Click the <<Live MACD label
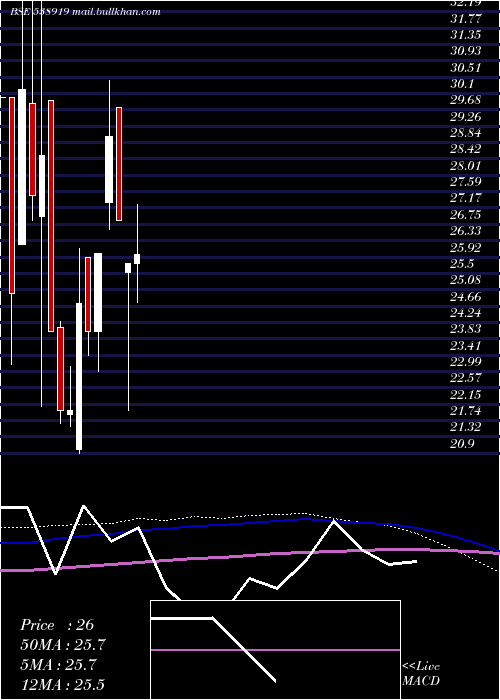 pos(421,674)
